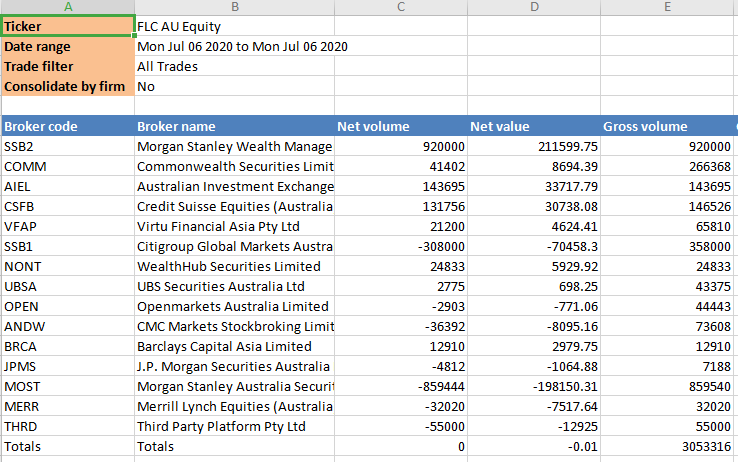
Task: Click the Broker code header cell
Action: (68, 126)
